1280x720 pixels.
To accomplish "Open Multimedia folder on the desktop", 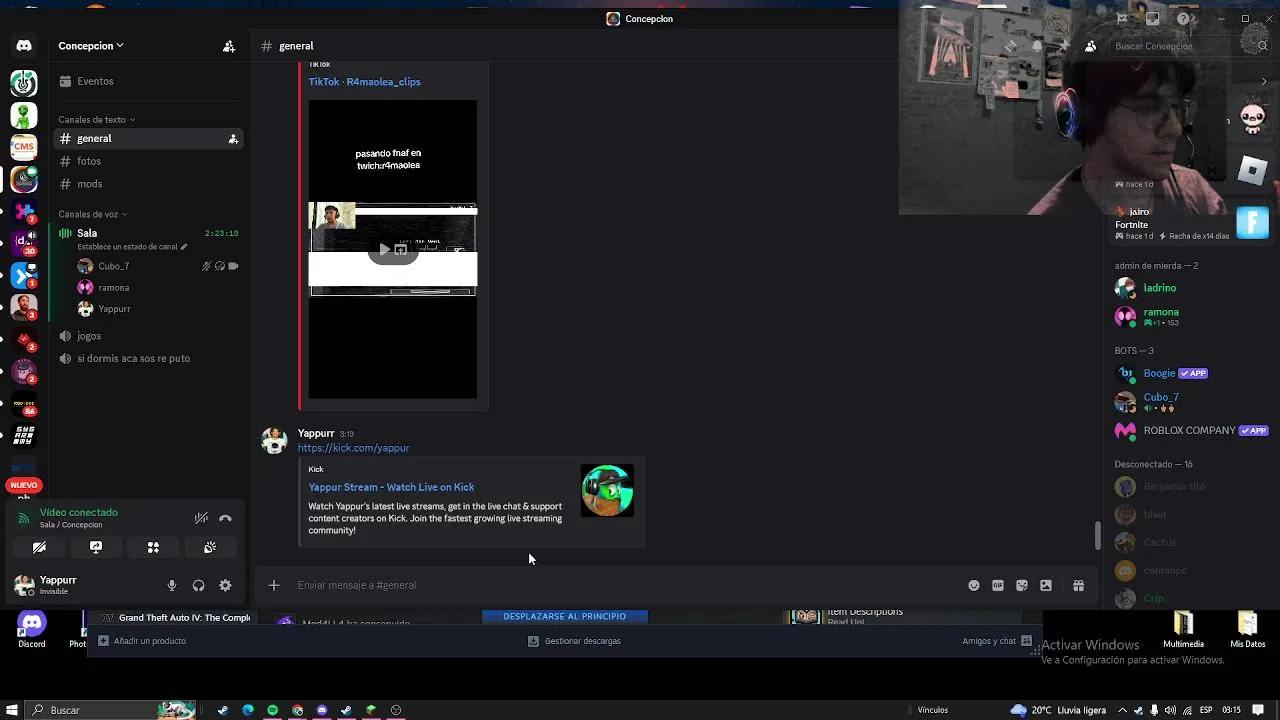I will 1183,630.
